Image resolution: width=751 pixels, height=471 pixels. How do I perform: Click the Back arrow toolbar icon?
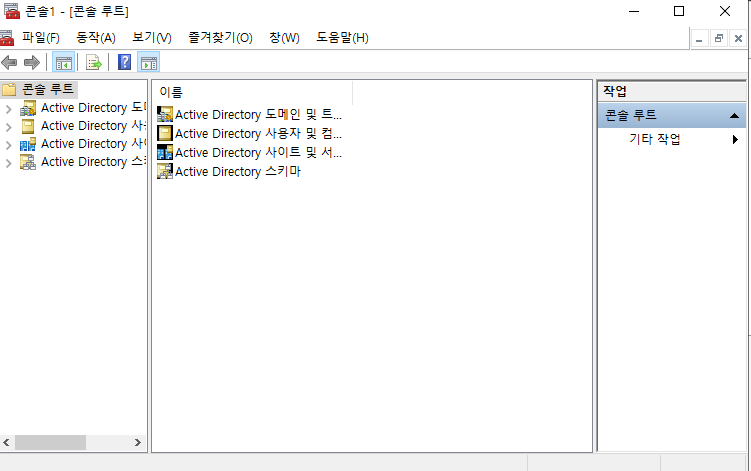pyautogui.click(x=10, y=62)
